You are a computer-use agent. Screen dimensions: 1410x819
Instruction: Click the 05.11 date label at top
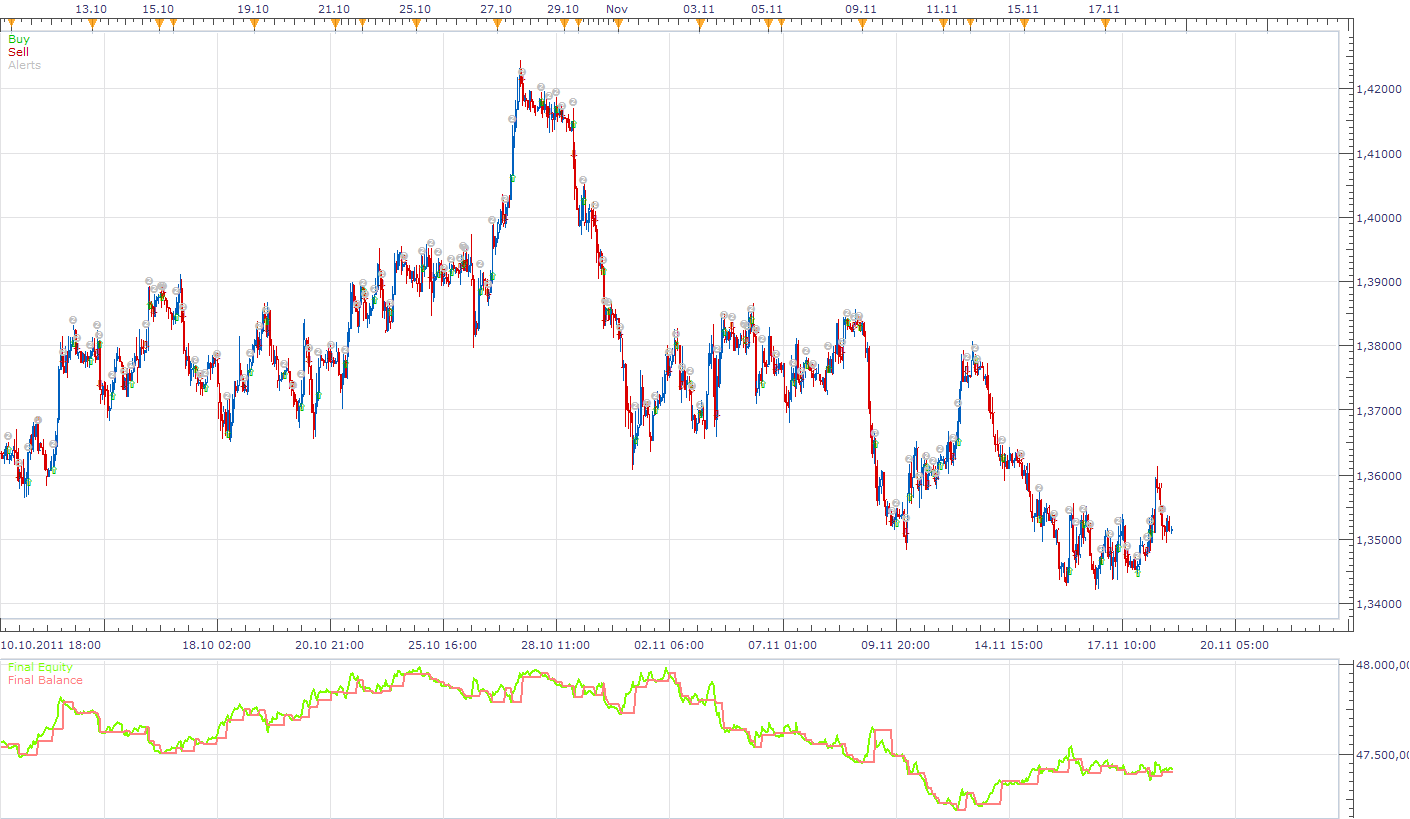tap(767, 9)
